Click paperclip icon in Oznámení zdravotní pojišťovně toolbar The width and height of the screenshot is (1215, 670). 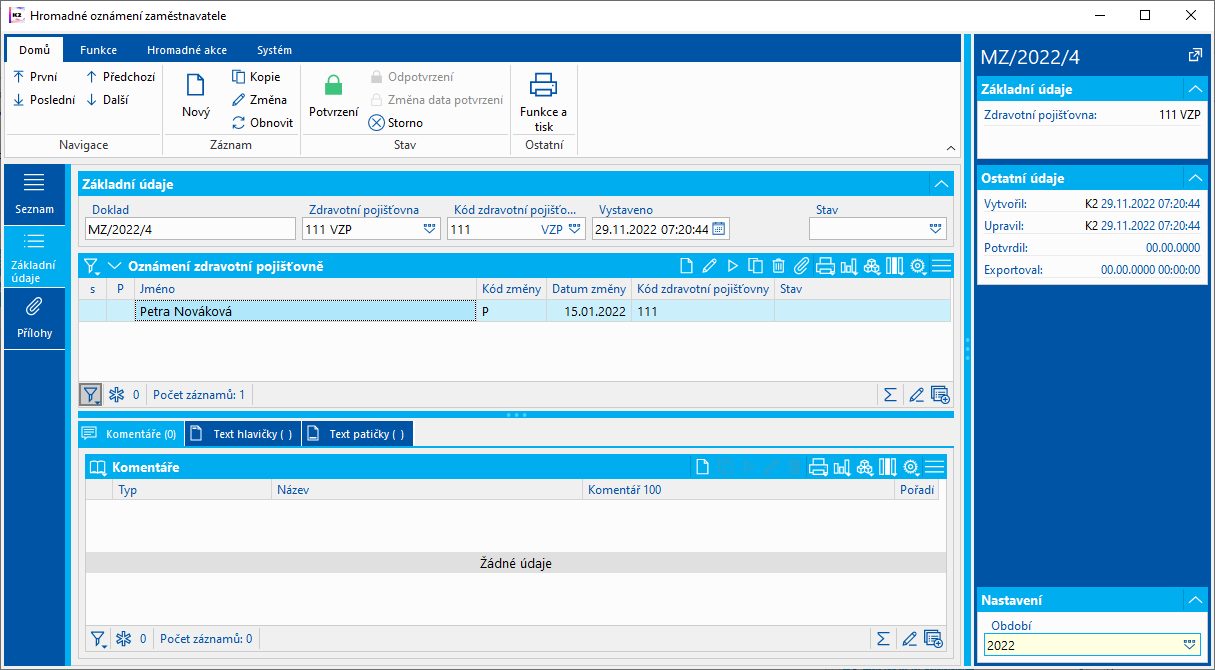[801, 266]
